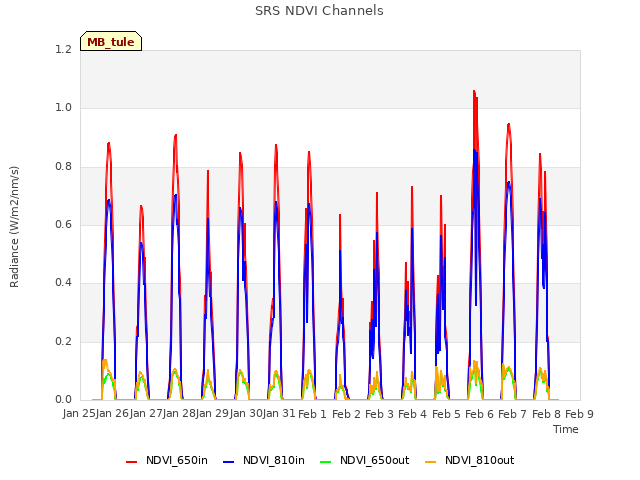The height and width of the screenshot is (480, 640).
Task: Toggle the NDVI_810in legend entry
Action: pos(264,461)
